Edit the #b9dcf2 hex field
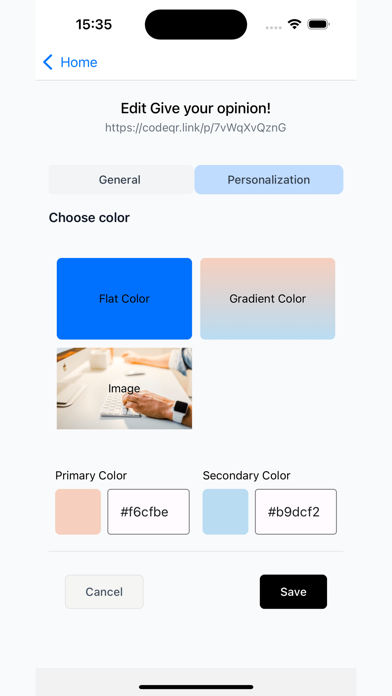 (x=296, y=512)
